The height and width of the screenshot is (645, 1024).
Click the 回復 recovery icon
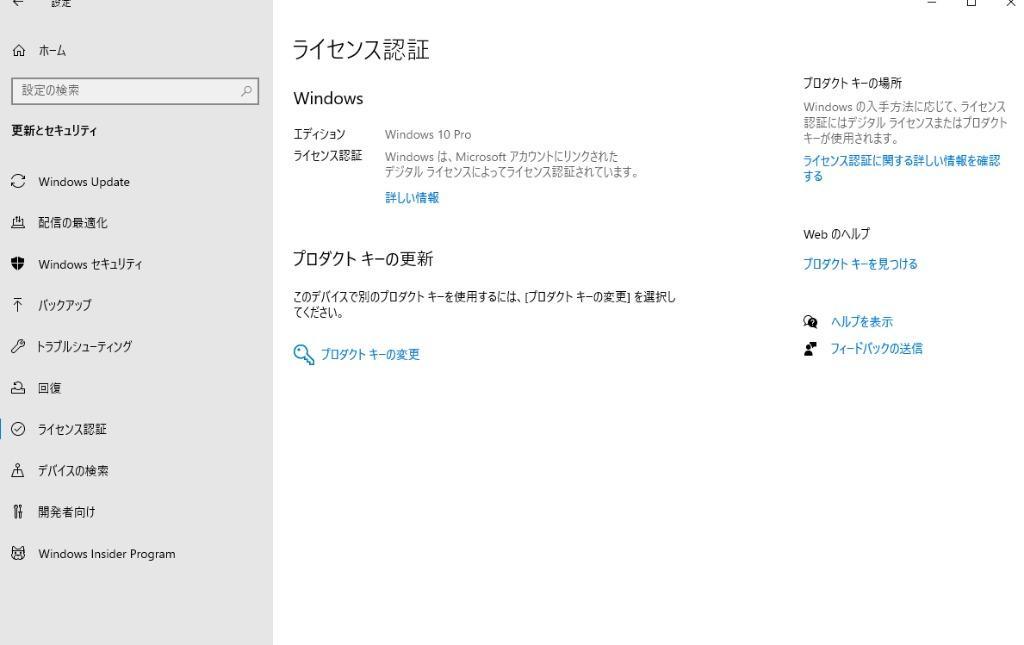pyautogui.click(x=18, y=388)
